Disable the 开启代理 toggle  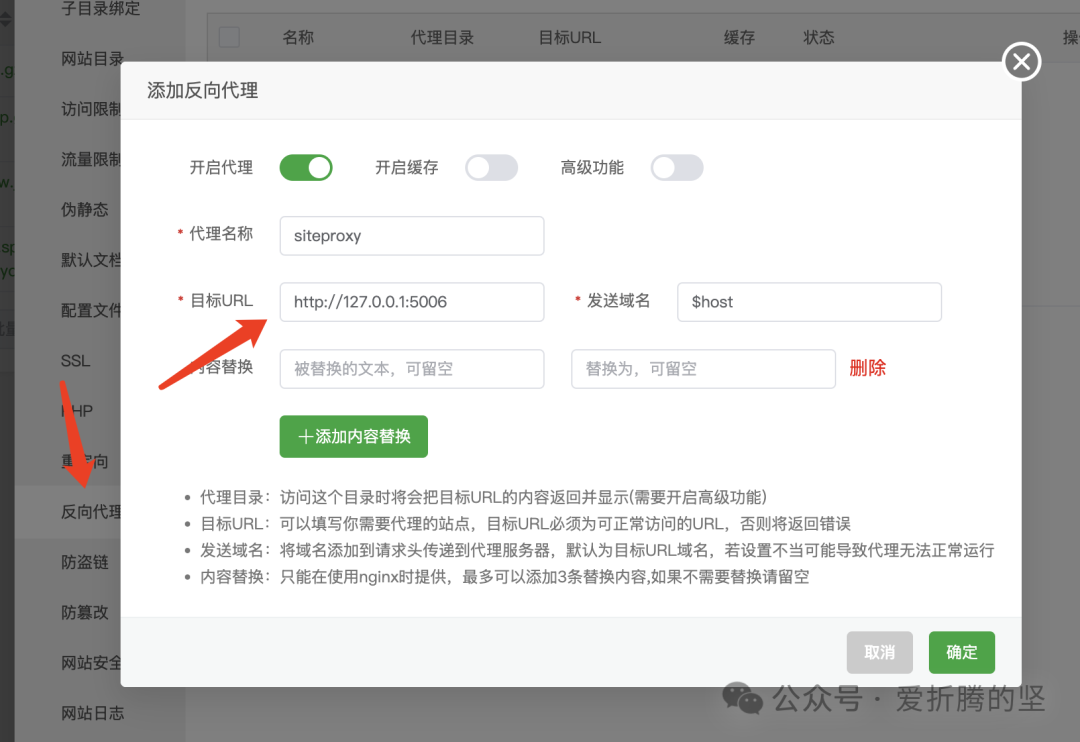pyautogui.click(x=306, y=167)
